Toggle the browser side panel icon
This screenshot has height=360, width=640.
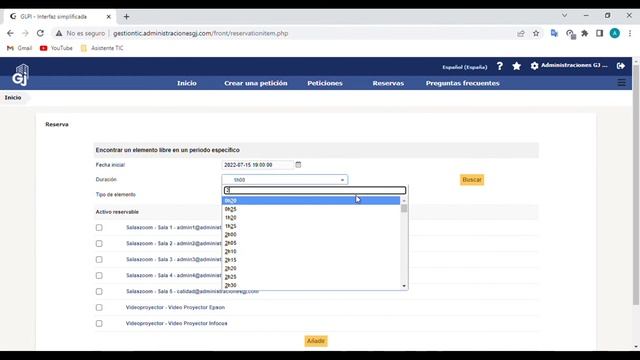pos(599,33)
